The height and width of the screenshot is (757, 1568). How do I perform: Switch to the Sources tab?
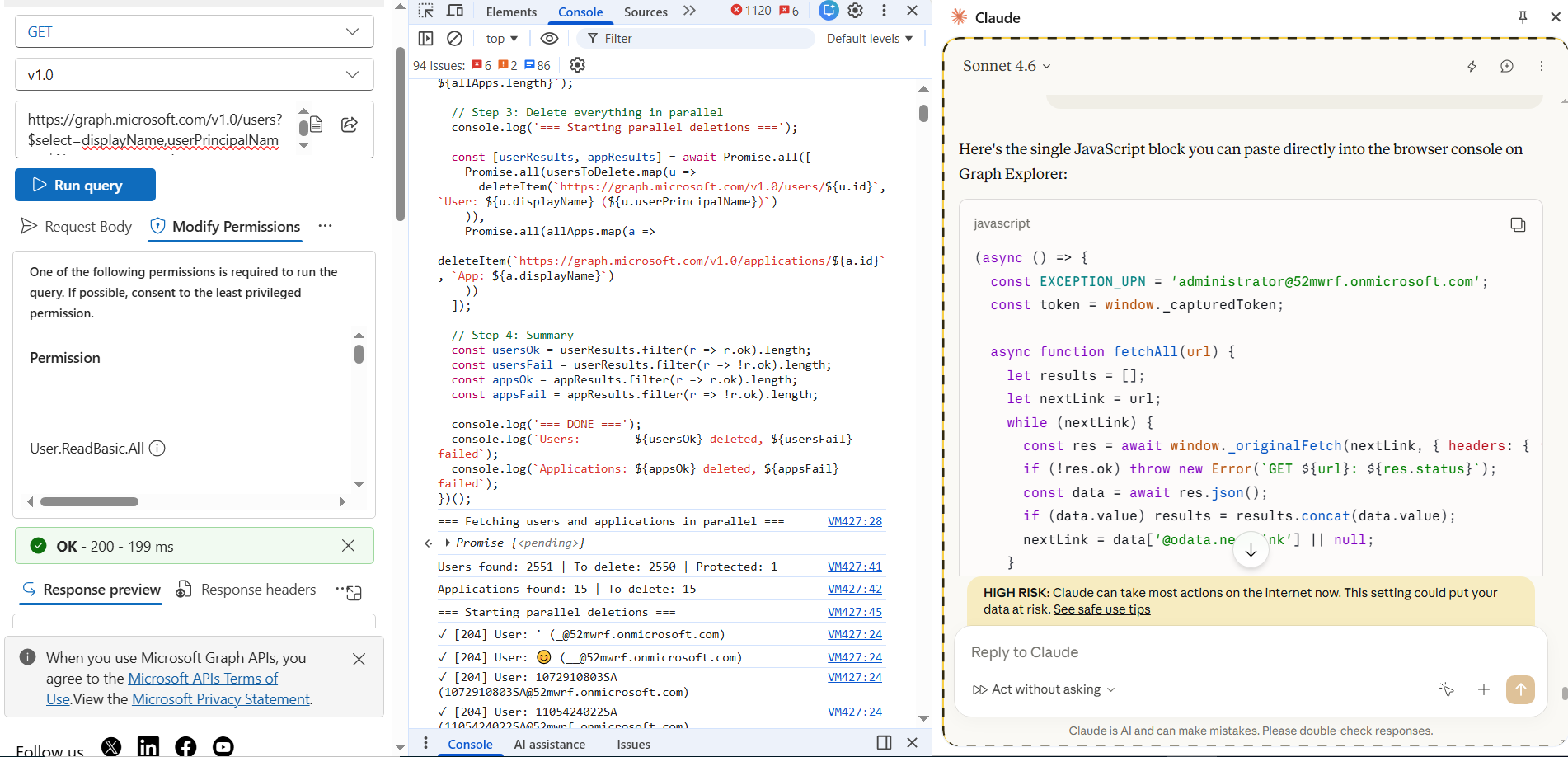click(646, 12)
